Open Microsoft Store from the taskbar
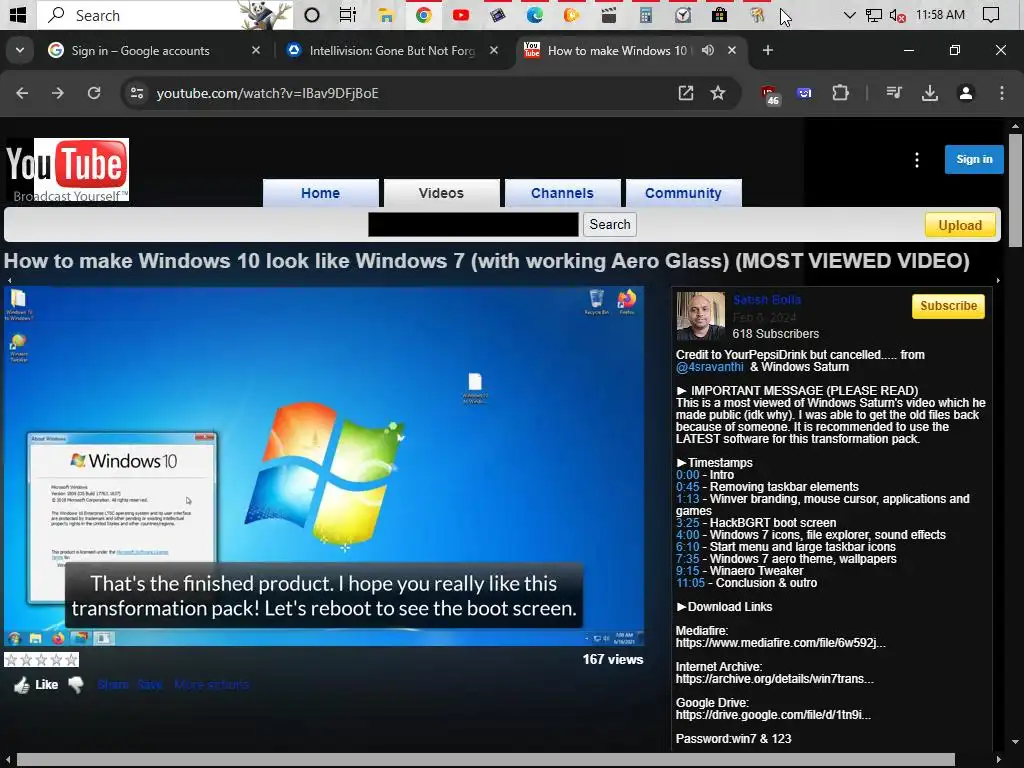The height and width of the screenshot is (768, 1024). [x=720, y=14]
